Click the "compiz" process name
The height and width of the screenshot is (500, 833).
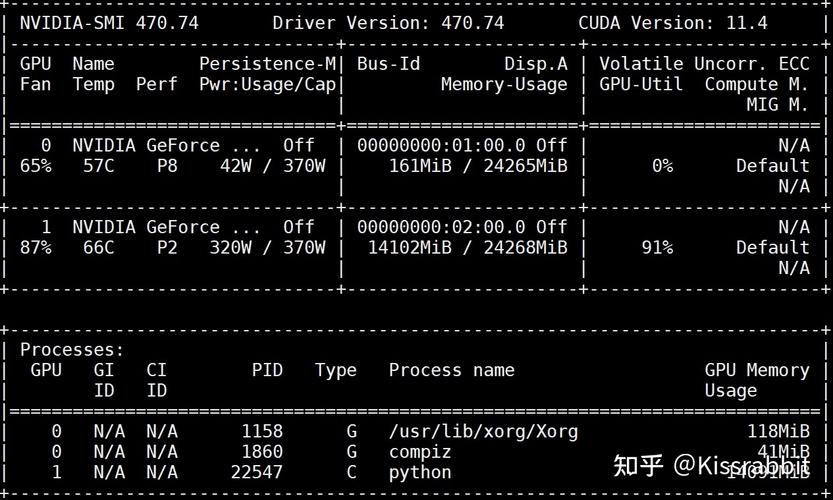pyautogui.click(x=420, y=453)
